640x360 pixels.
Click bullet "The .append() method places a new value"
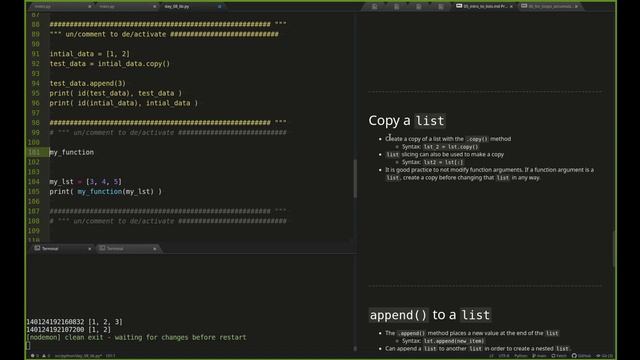tap(472, 333)
